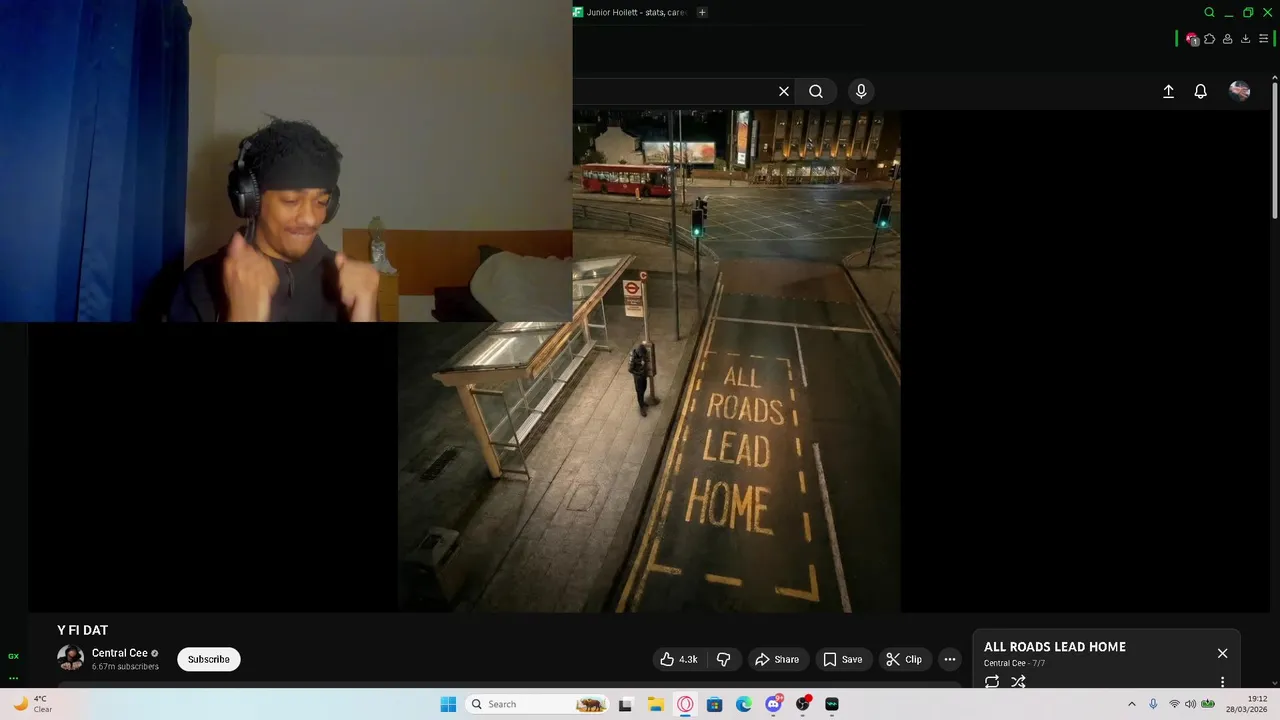Share the video
The width and height of the screenshot is (1280, 720).
tap(777, 659)
